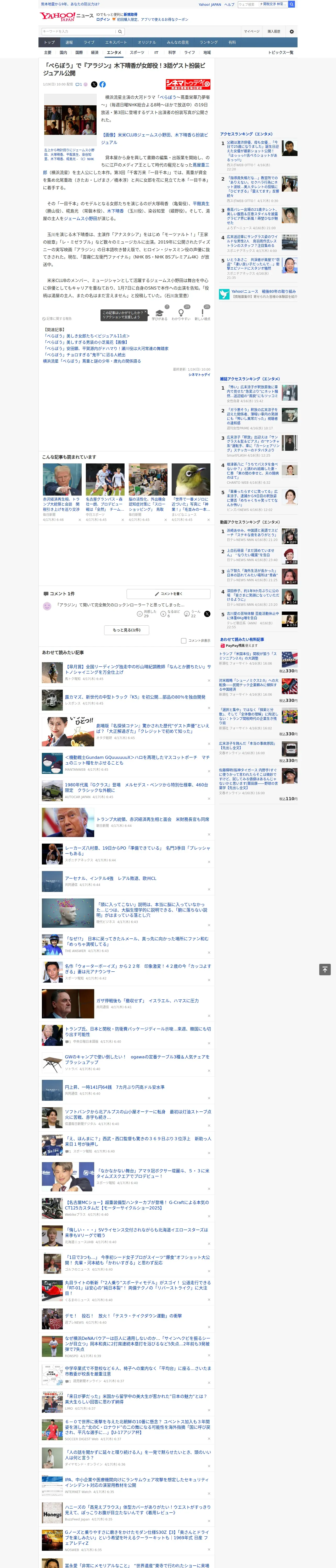This screenshot has width=336, height=1568.
Task: Open the ライブ tab in main nav
Action: pyautogui.click(x=89, y=43)
